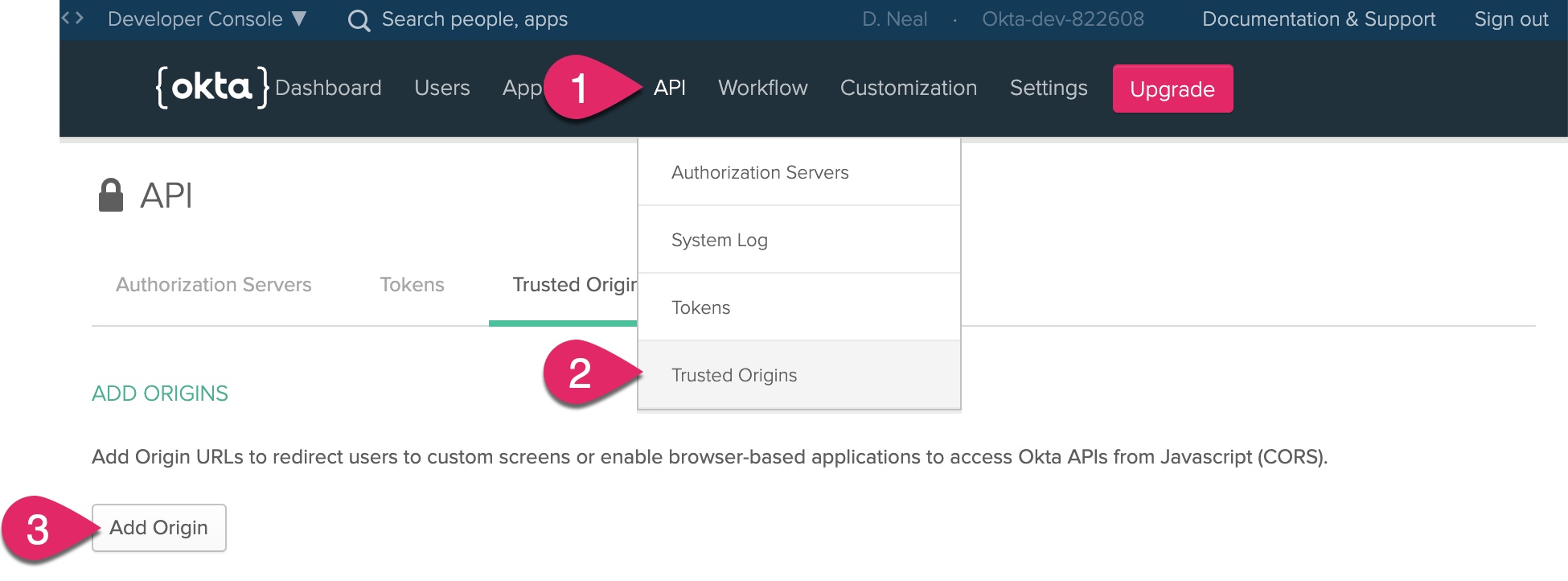The width and height of the screenshot is (1568, 581).
Task: Switch to the Tokens tab on the API page
Action: 412,285
